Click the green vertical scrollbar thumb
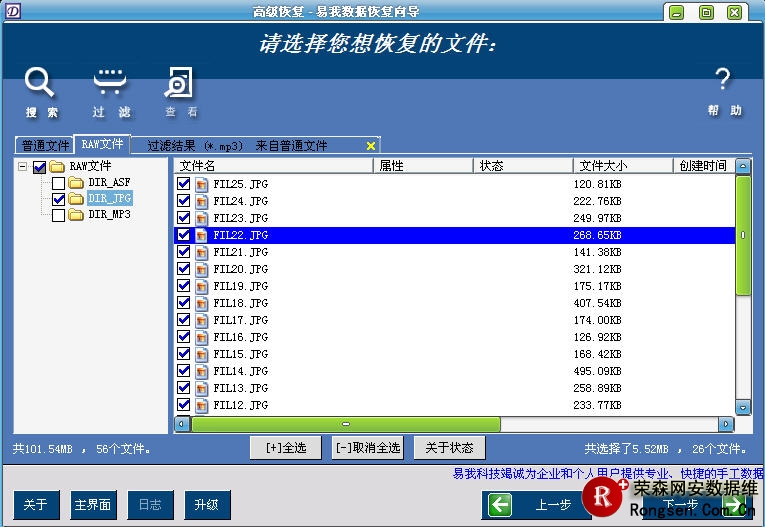Screen dimensions: 765x527 point(743,235)
